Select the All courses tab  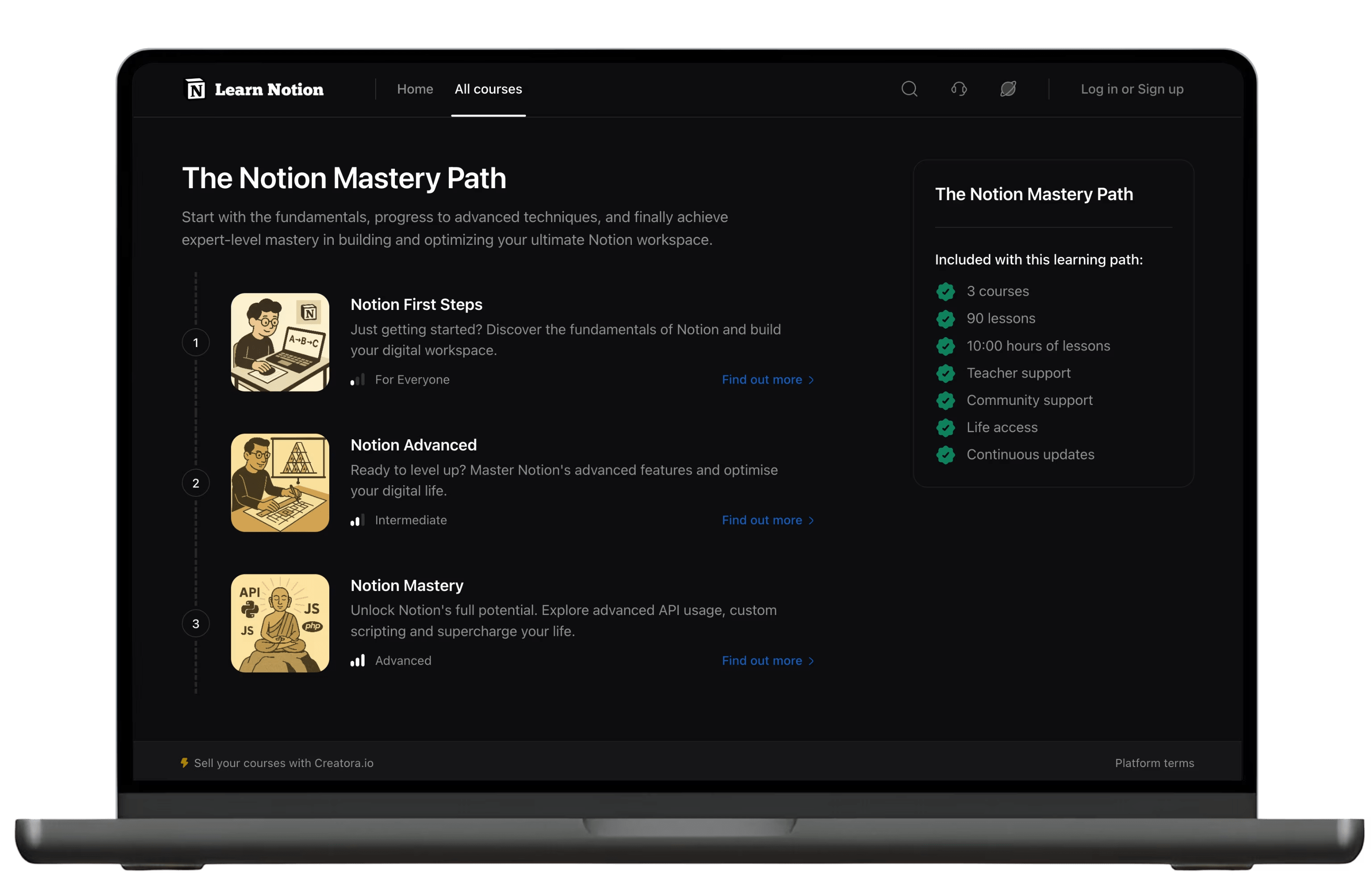(489, 89)
